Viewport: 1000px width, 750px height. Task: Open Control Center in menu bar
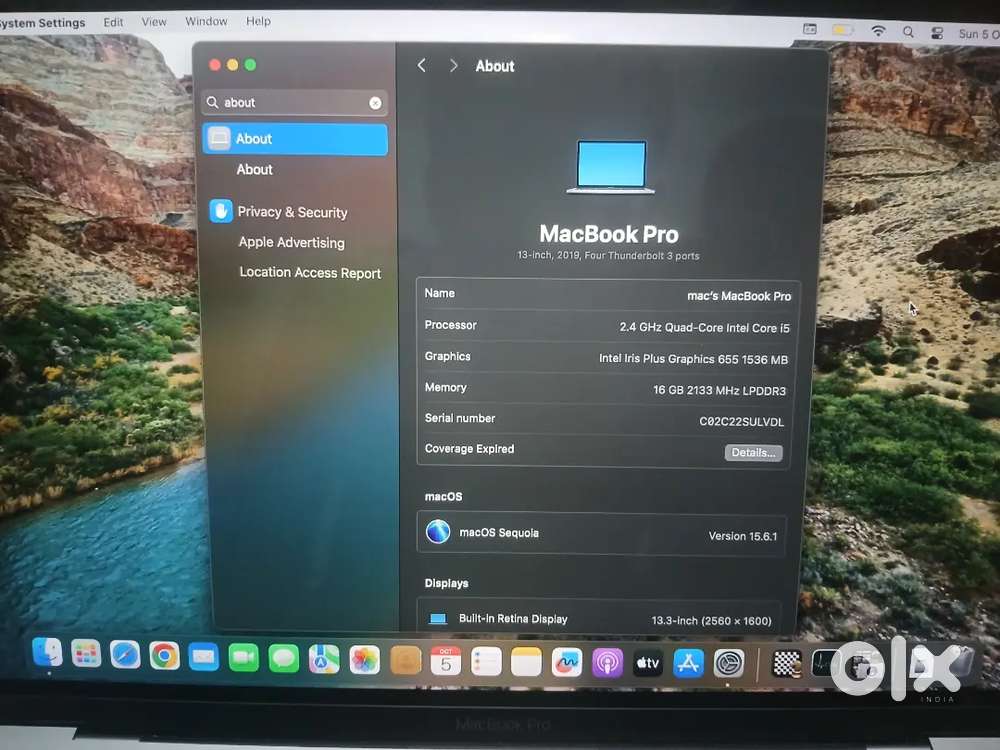point(937,32)
